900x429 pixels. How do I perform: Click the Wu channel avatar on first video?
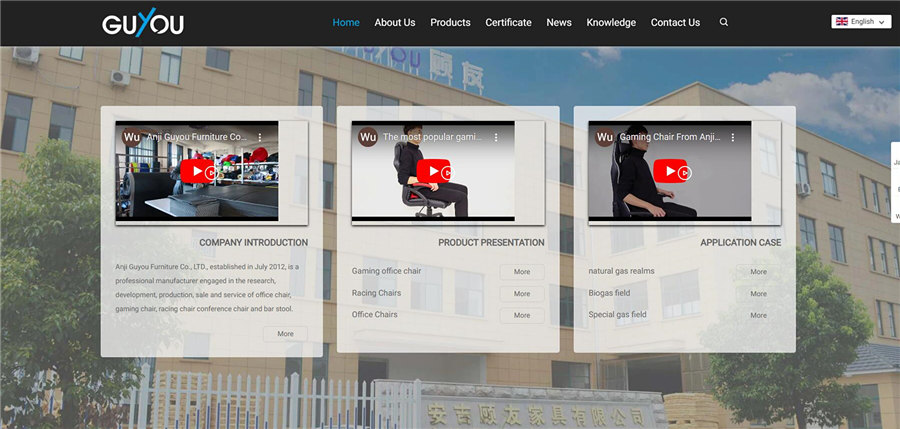coord(131,137)
